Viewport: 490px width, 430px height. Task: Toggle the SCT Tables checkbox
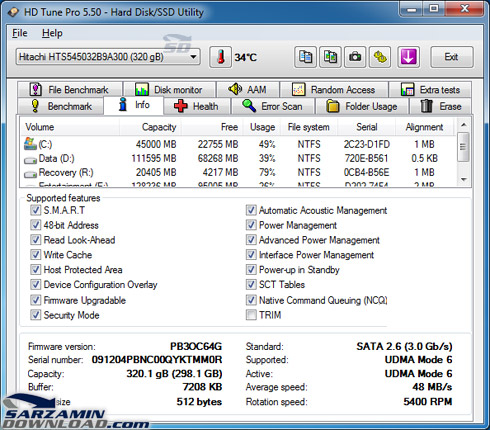[251, 284]
